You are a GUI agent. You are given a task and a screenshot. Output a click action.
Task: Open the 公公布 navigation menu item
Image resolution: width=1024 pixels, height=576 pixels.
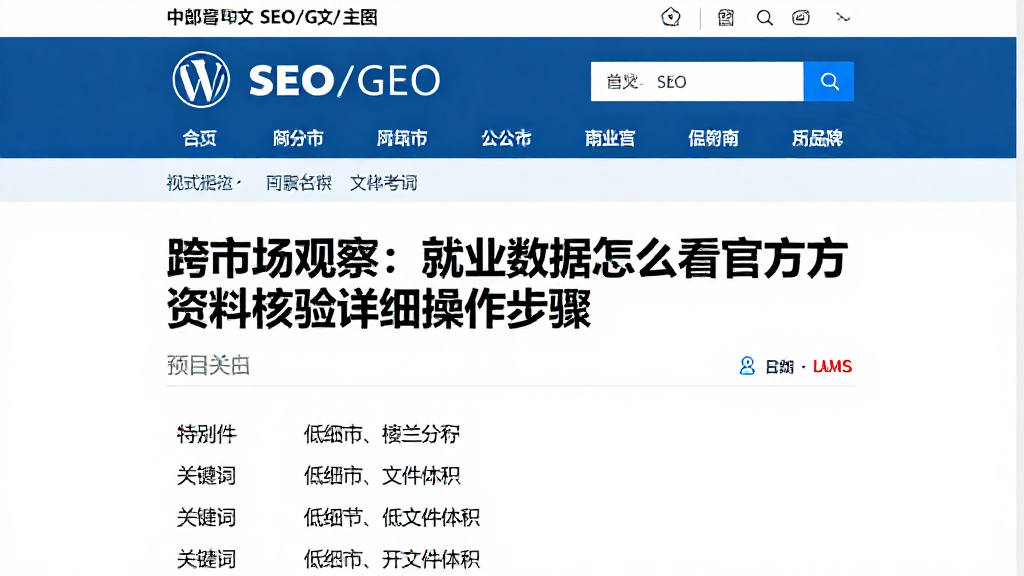(x=506, y=138)
